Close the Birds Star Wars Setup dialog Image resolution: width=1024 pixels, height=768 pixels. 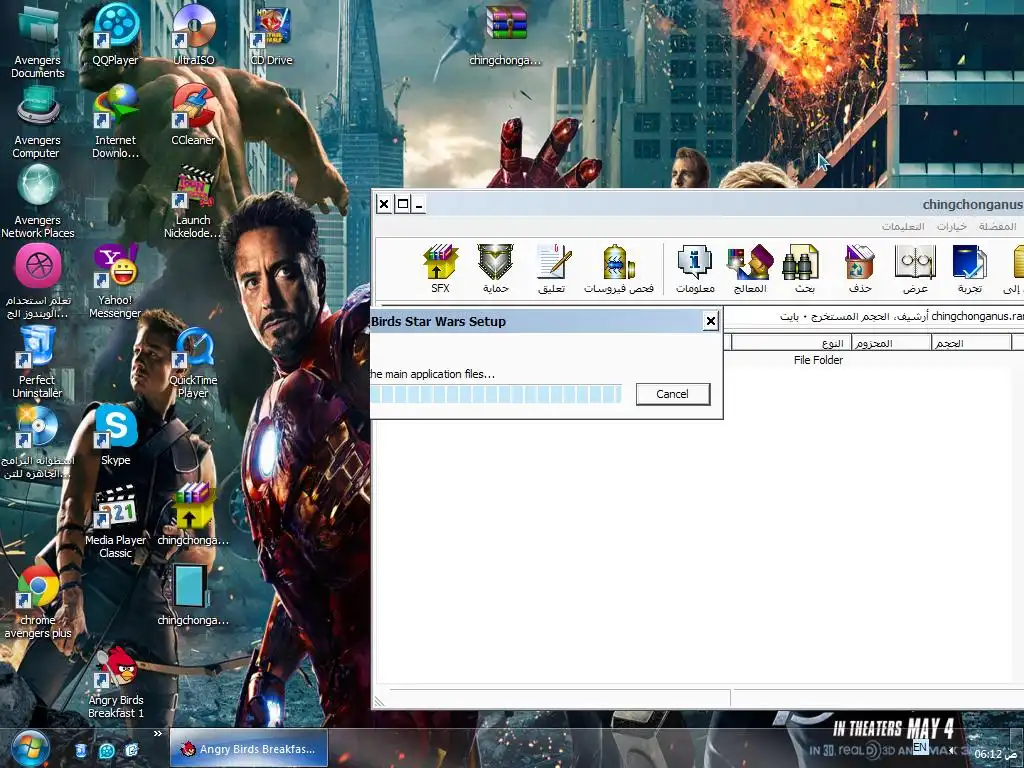coord(711,321)
